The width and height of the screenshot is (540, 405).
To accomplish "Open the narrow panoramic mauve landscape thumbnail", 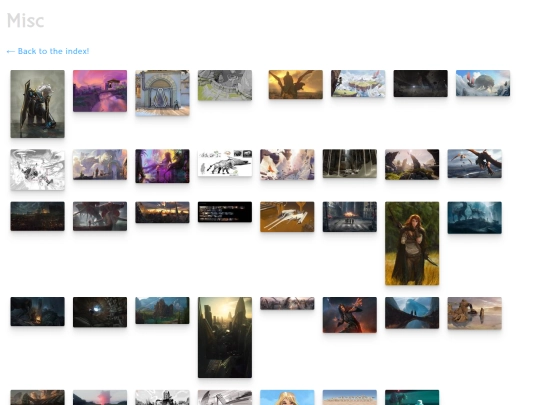I will tap(287, 303).
